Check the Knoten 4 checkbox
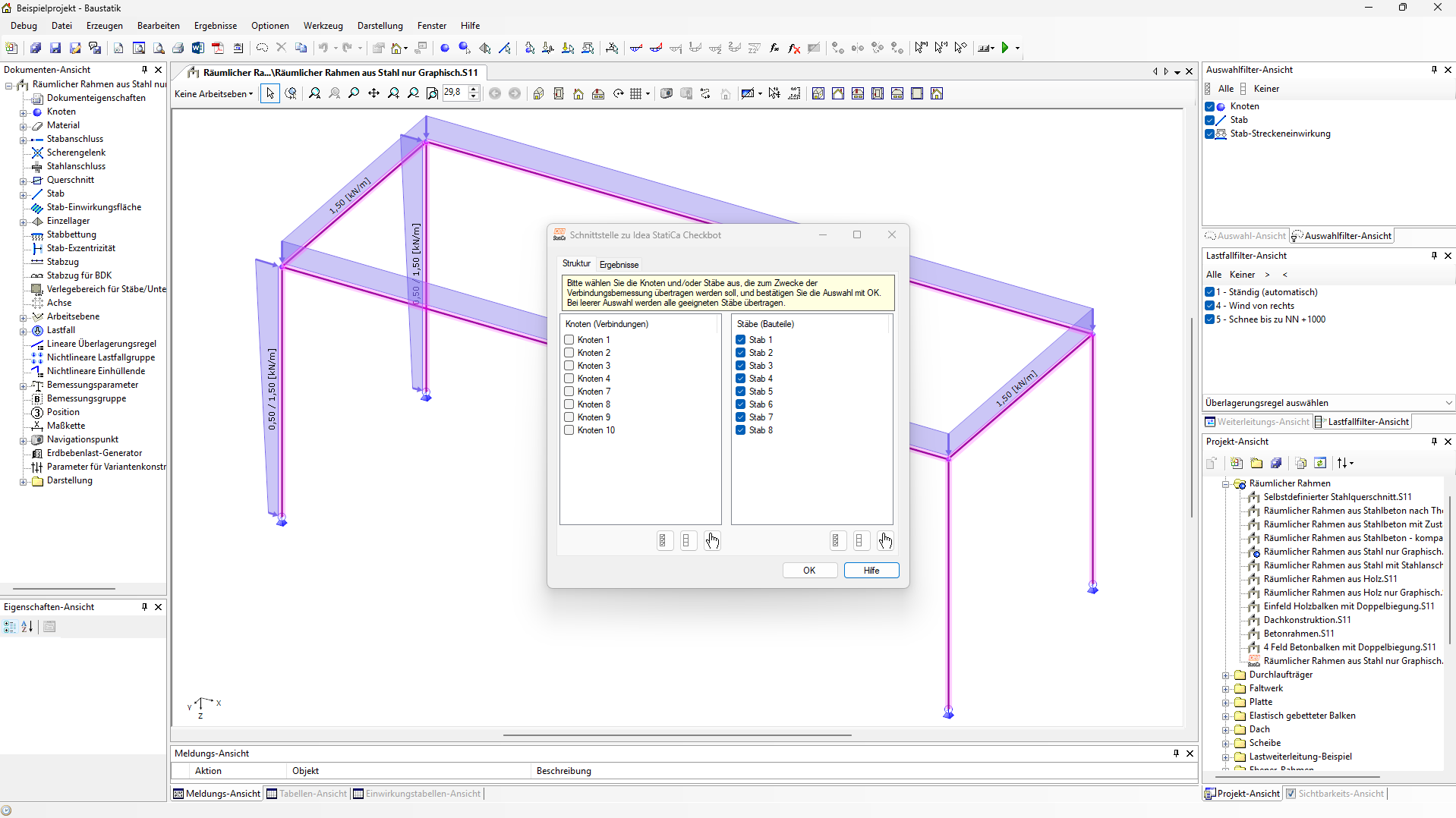This screenshot has height=818, width=1456. click(x=569, y=379)
